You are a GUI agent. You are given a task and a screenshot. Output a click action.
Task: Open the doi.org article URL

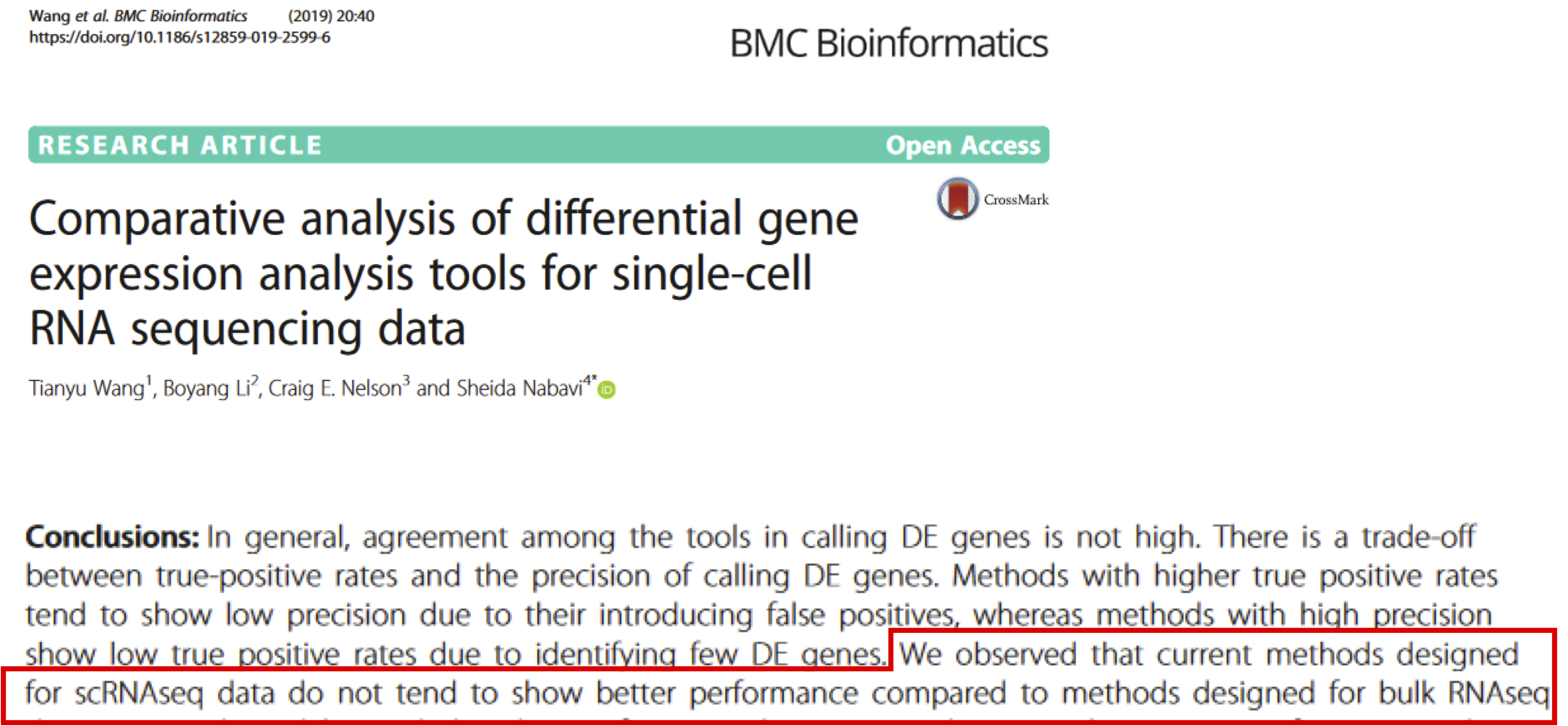tap(180, 38)
